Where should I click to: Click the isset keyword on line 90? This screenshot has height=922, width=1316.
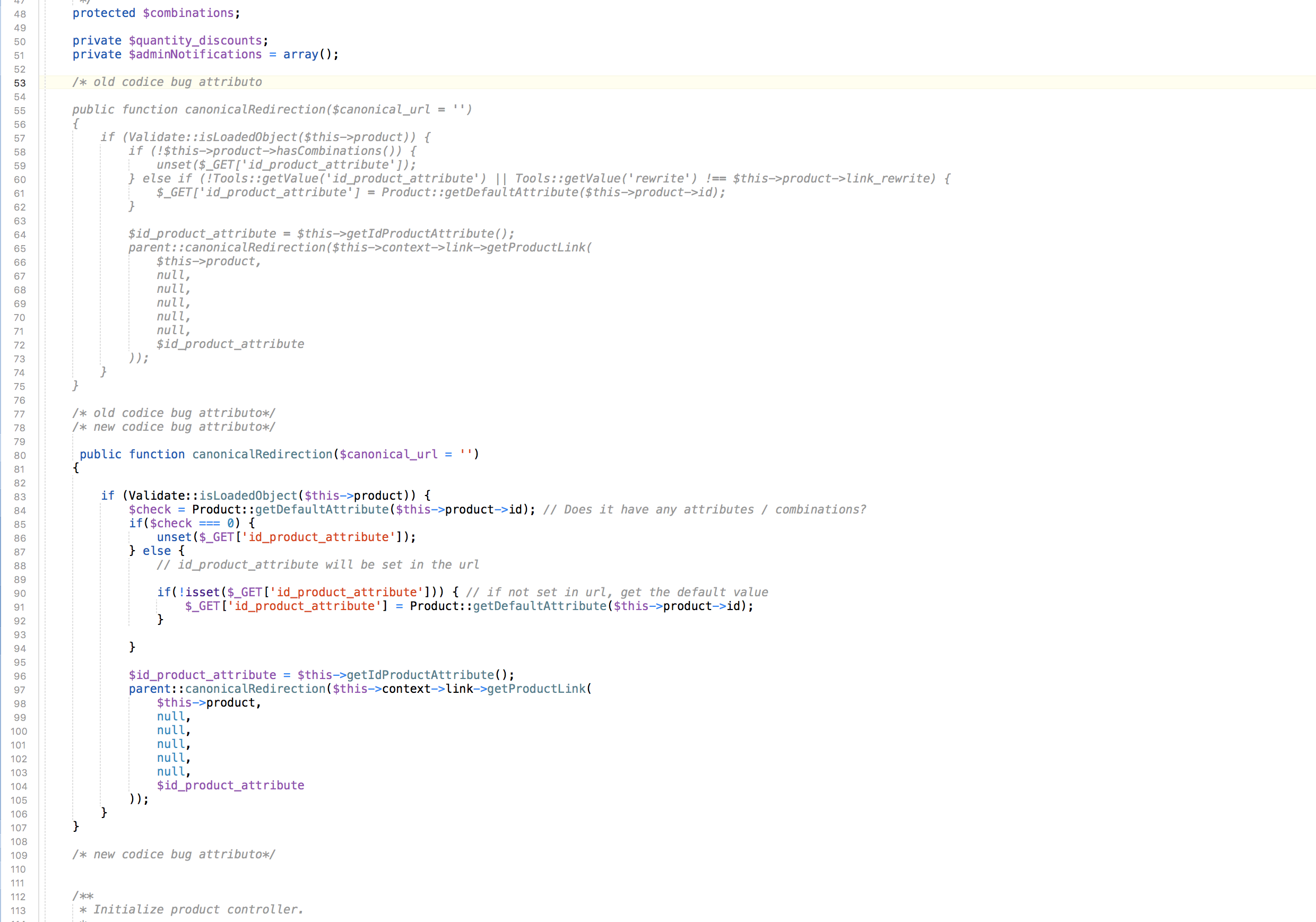(x=202, y=593)
